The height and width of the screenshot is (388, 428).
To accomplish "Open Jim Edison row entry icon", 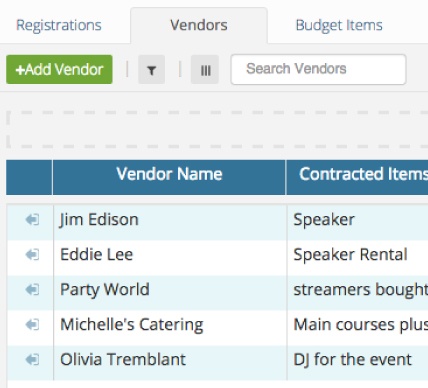I will pos(32,220).
